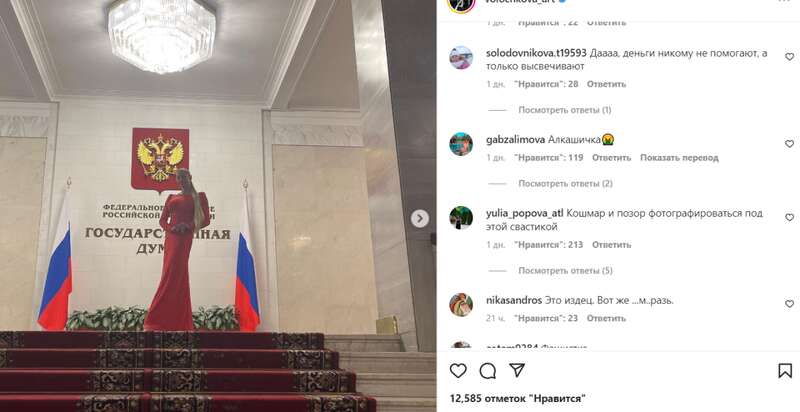Save the post with the bookmark icon
This screenshot has height=412, width=800.
[785, 371]
